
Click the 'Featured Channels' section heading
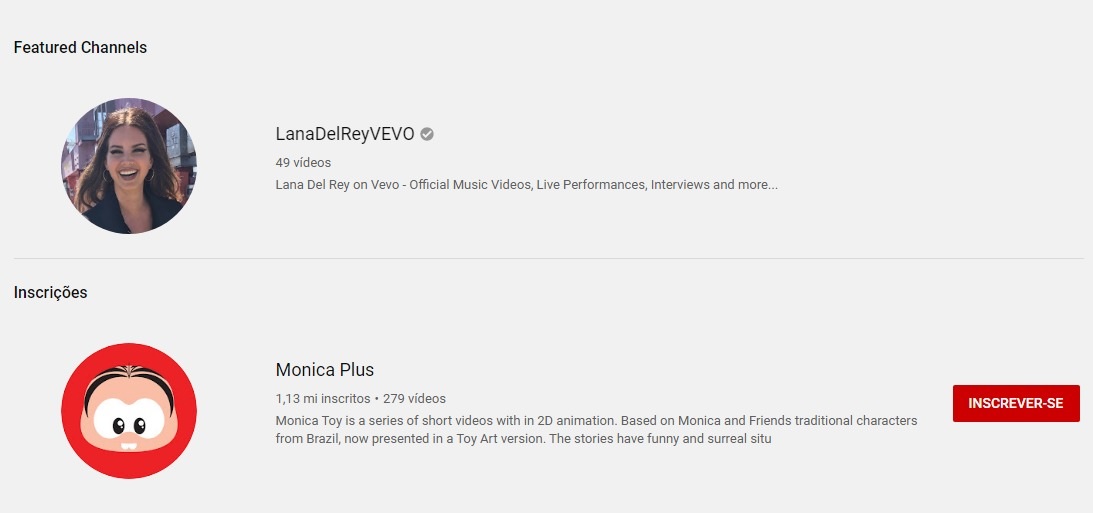pos(80,47)
